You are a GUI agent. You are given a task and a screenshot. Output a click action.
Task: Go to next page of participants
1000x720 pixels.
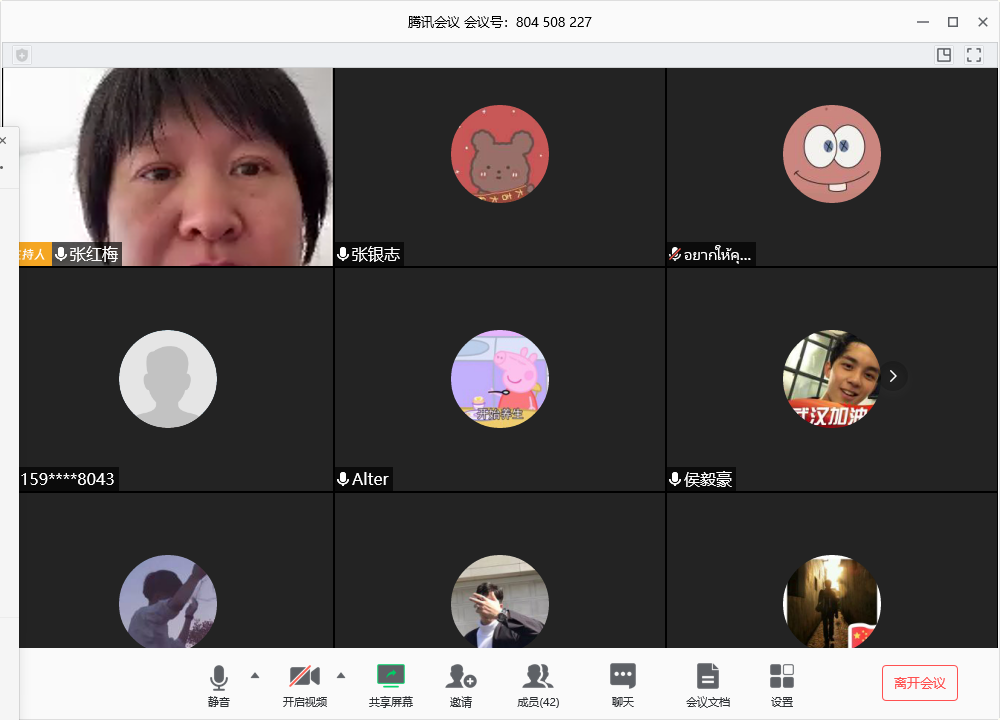(893, 376)
